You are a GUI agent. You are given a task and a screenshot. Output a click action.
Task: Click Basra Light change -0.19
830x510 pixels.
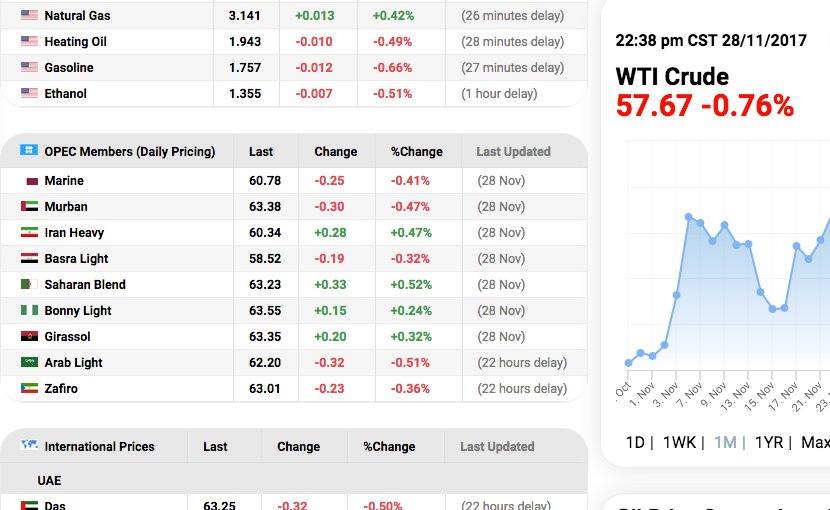[x=329, y=258]
